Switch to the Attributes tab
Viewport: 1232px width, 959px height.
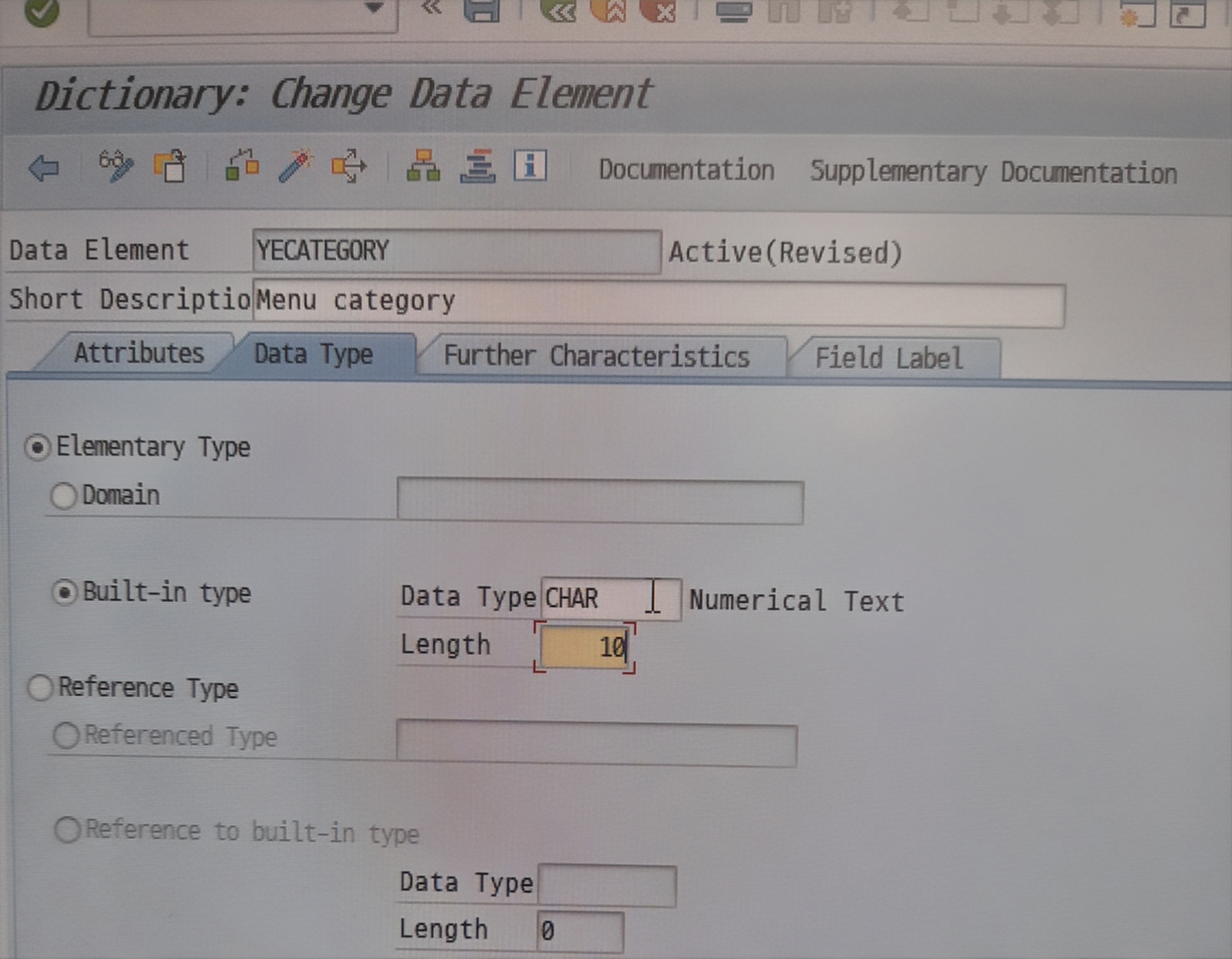[139, 353]
